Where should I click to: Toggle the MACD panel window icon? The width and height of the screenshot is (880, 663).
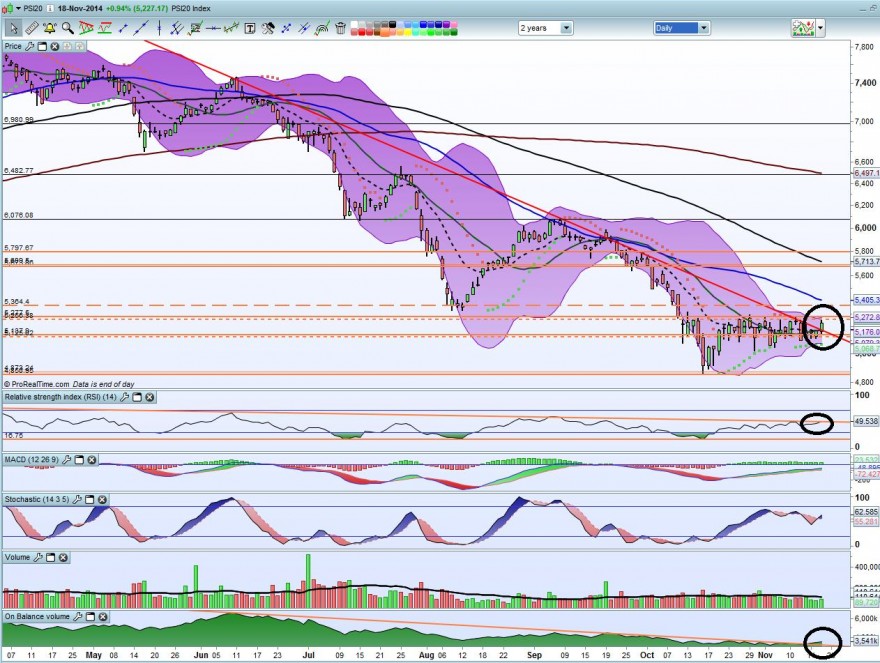click(79, 460)
